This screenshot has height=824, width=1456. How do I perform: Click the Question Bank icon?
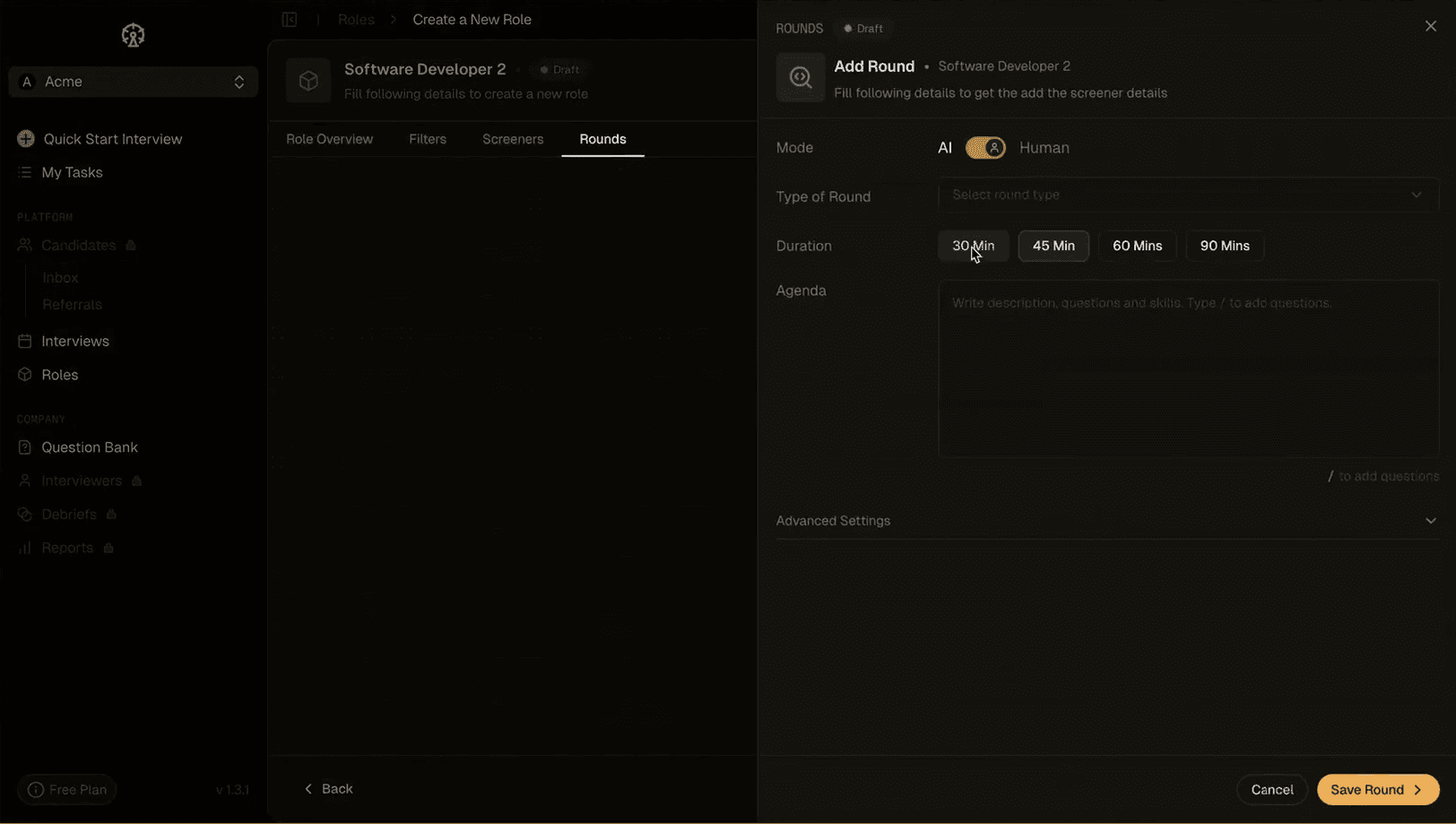click(25, 447)
